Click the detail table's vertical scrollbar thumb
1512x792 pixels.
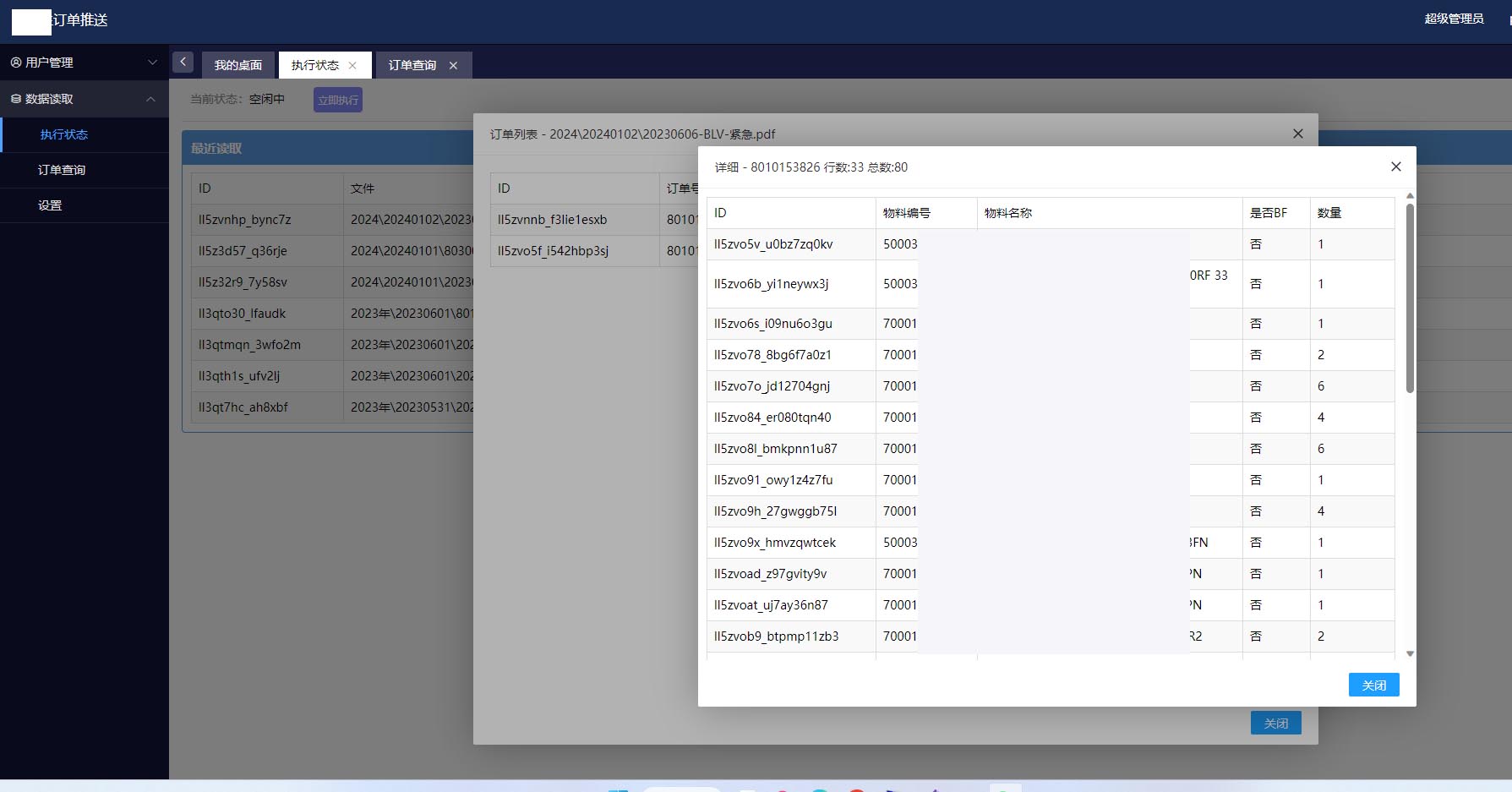point(1410,298)
